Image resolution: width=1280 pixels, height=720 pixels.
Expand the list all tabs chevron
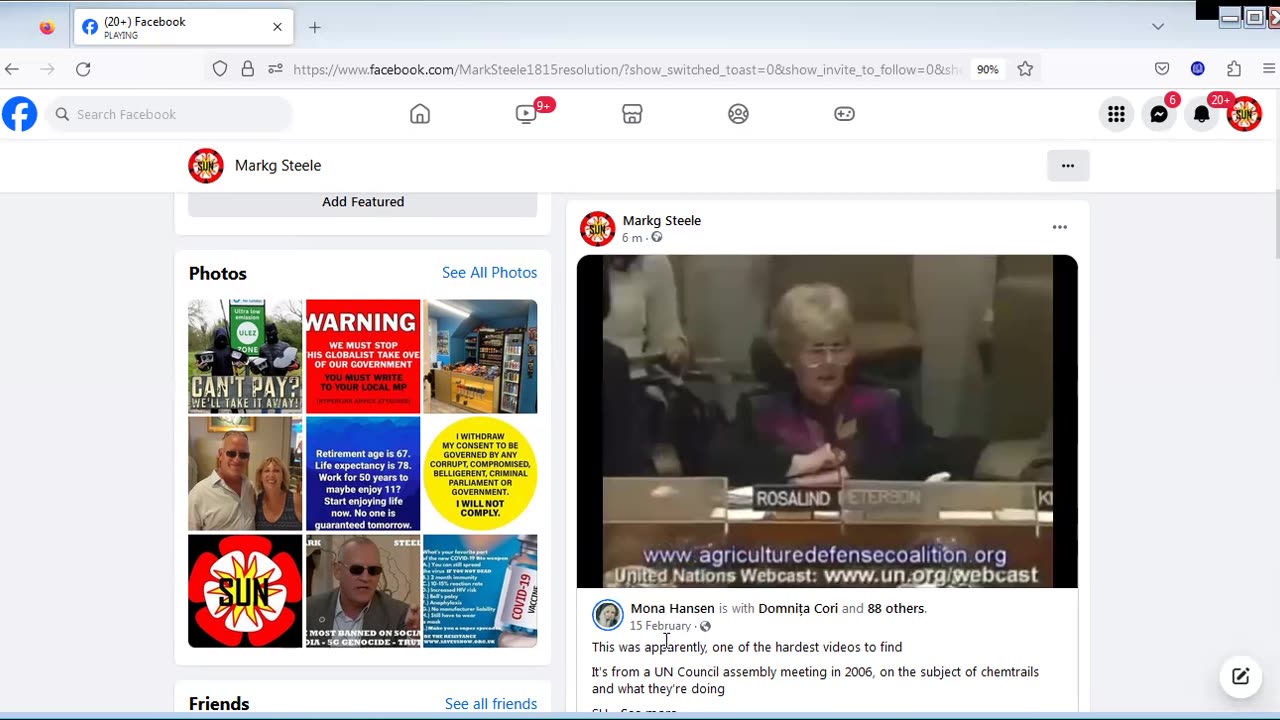coord(1158,27)
